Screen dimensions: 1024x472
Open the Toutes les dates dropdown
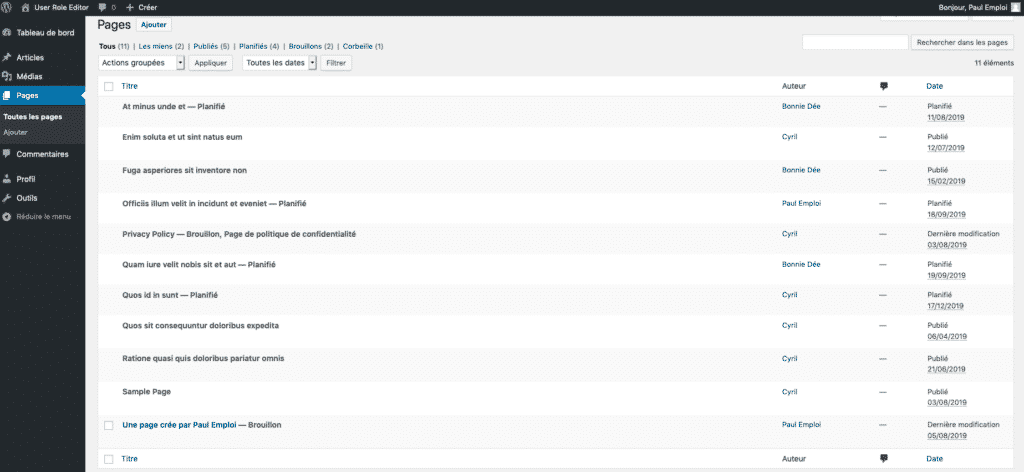(x=280, y=62)
